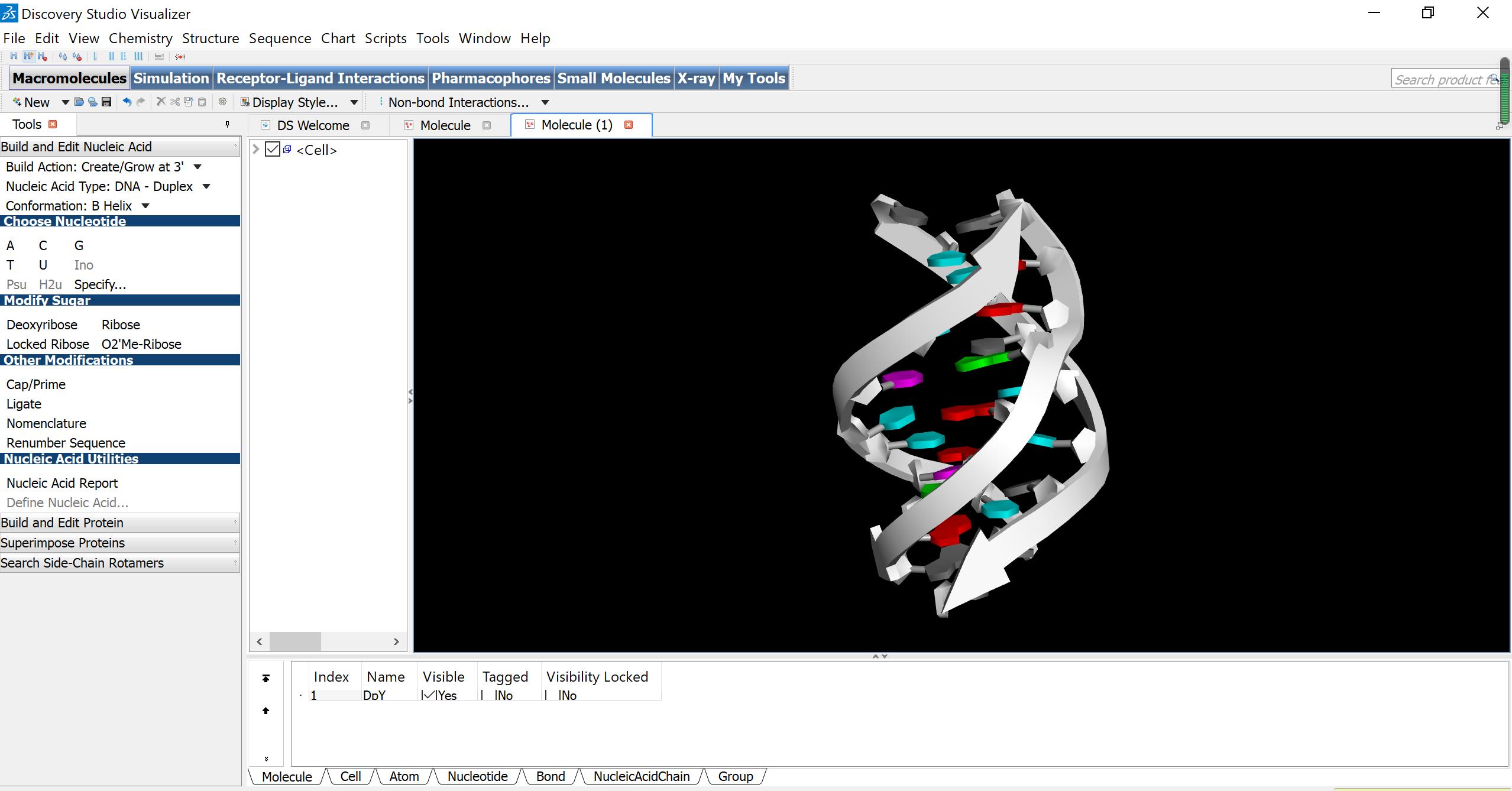
Task: Click the double vertical bars toolbar icon
Action: click(x=111, y=57)
